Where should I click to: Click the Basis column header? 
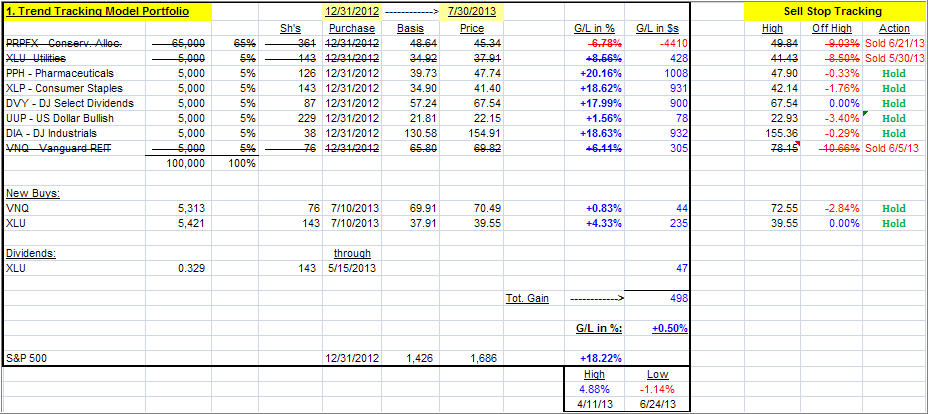tap(410, 28)
